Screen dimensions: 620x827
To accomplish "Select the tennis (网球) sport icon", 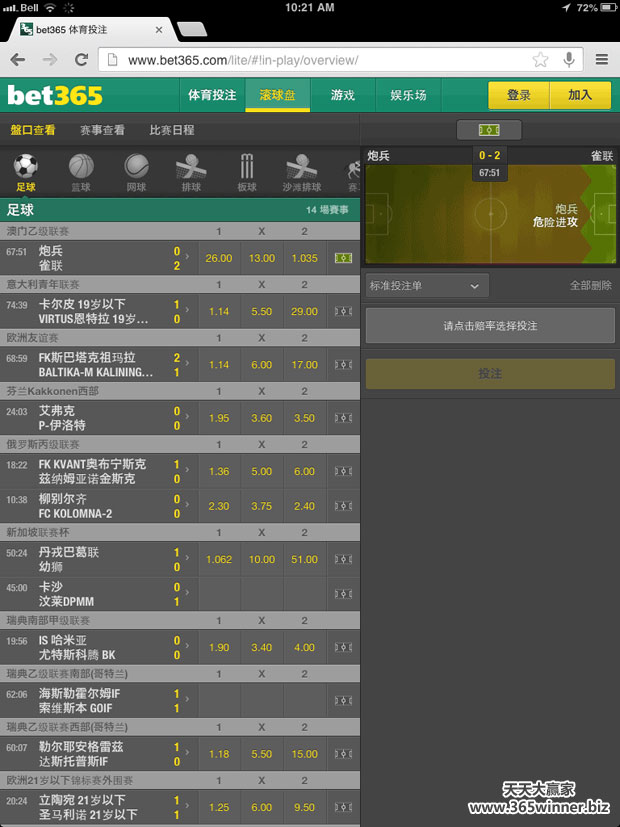I will [x=136, y=172].
